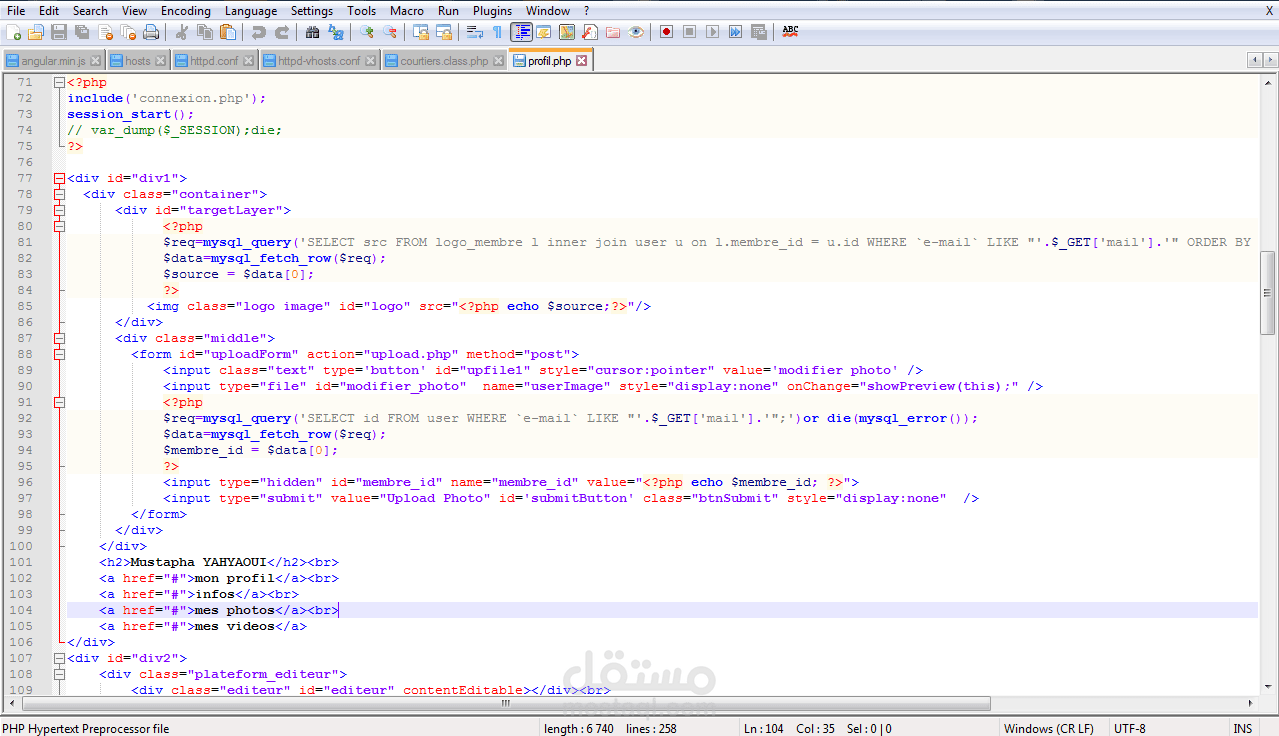Click the Print icon in toolbar
The height and width of the screenshot is (736, 1279).
point(151,32)
